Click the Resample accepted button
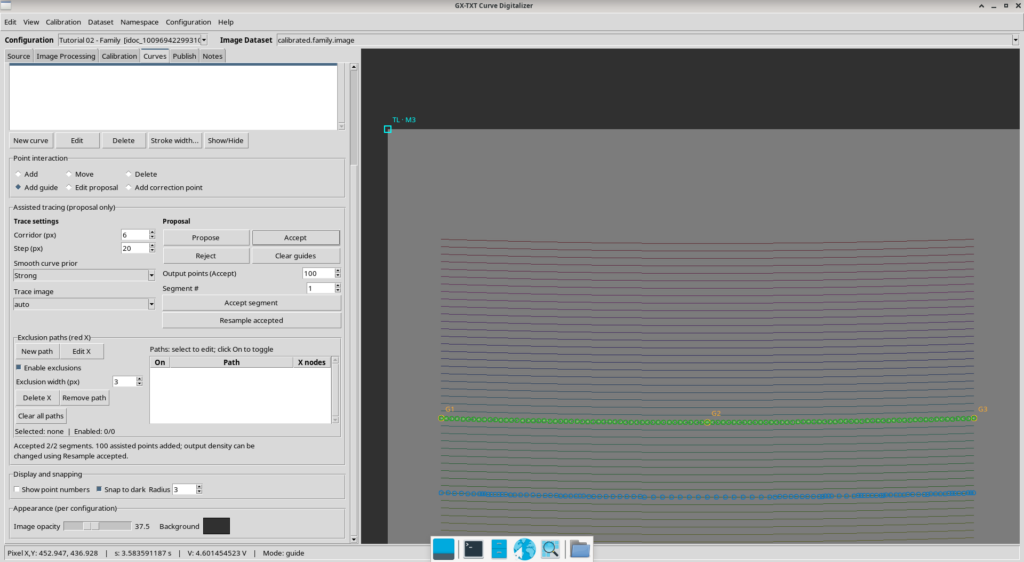This screenshot has width=1024, height=562. 251,320
